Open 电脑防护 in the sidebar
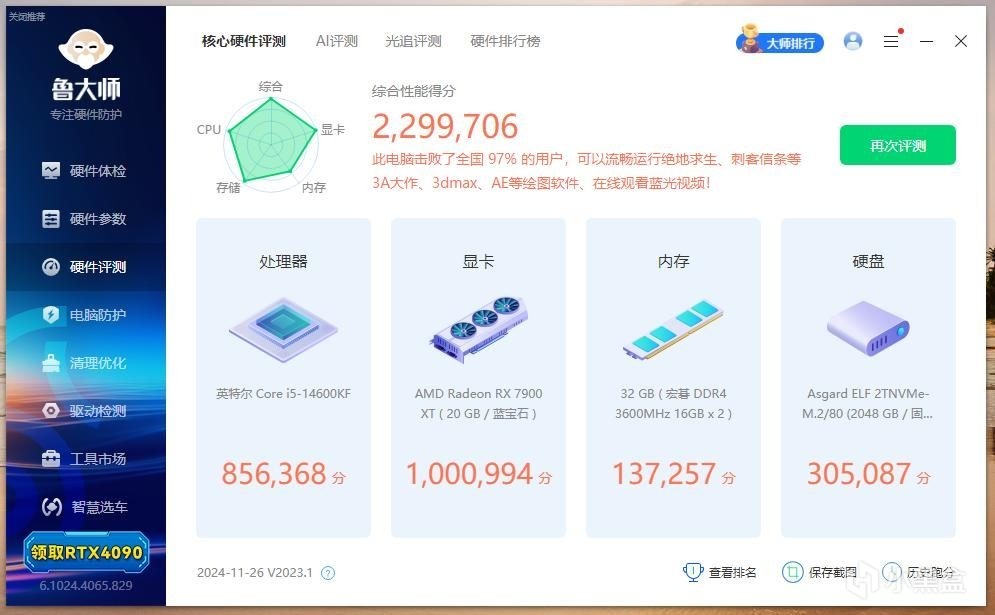Viewport: 995px width, 615px height. point(86,315)
